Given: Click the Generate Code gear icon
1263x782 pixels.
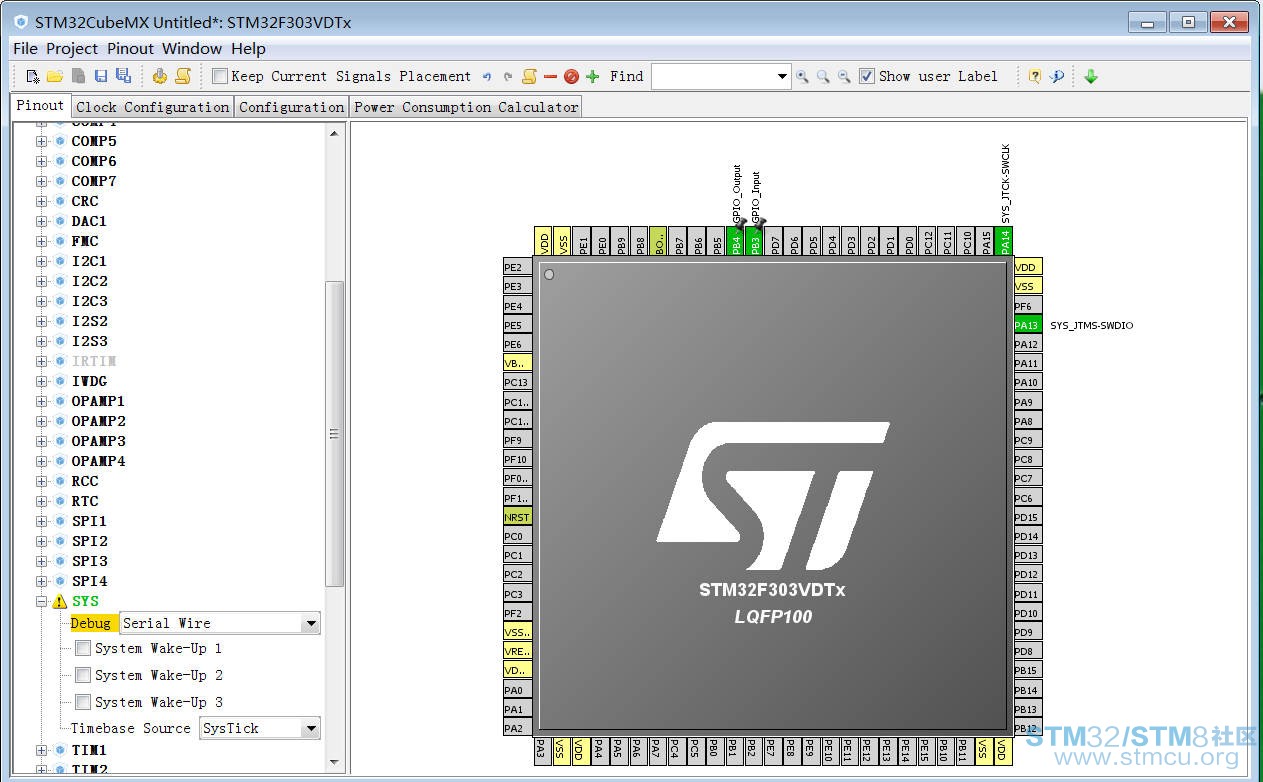Looking at the screenshot, I should (160, 76).
